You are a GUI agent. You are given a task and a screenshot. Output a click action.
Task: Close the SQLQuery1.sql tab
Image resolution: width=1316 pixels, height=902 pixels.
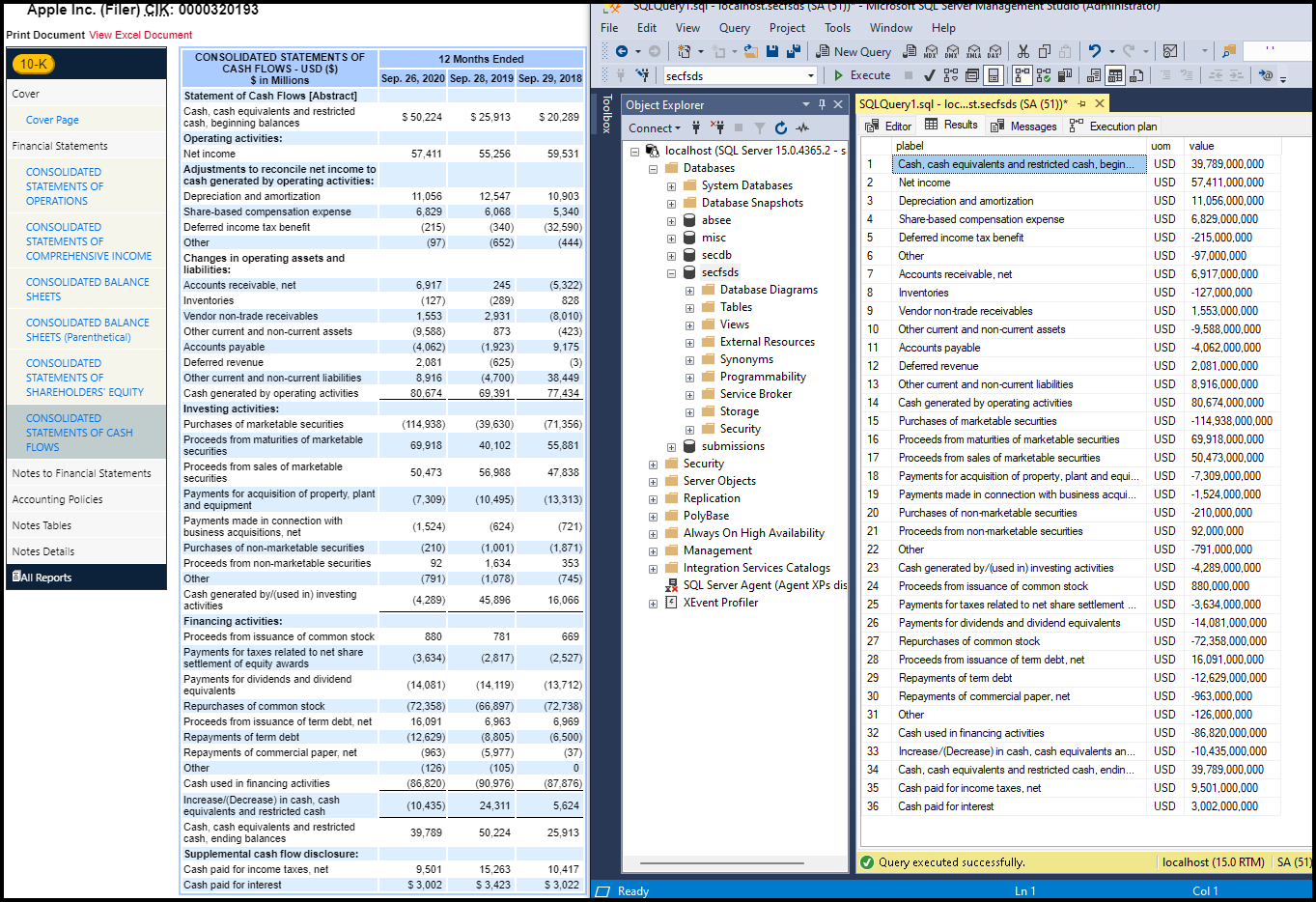(1100, 103)
